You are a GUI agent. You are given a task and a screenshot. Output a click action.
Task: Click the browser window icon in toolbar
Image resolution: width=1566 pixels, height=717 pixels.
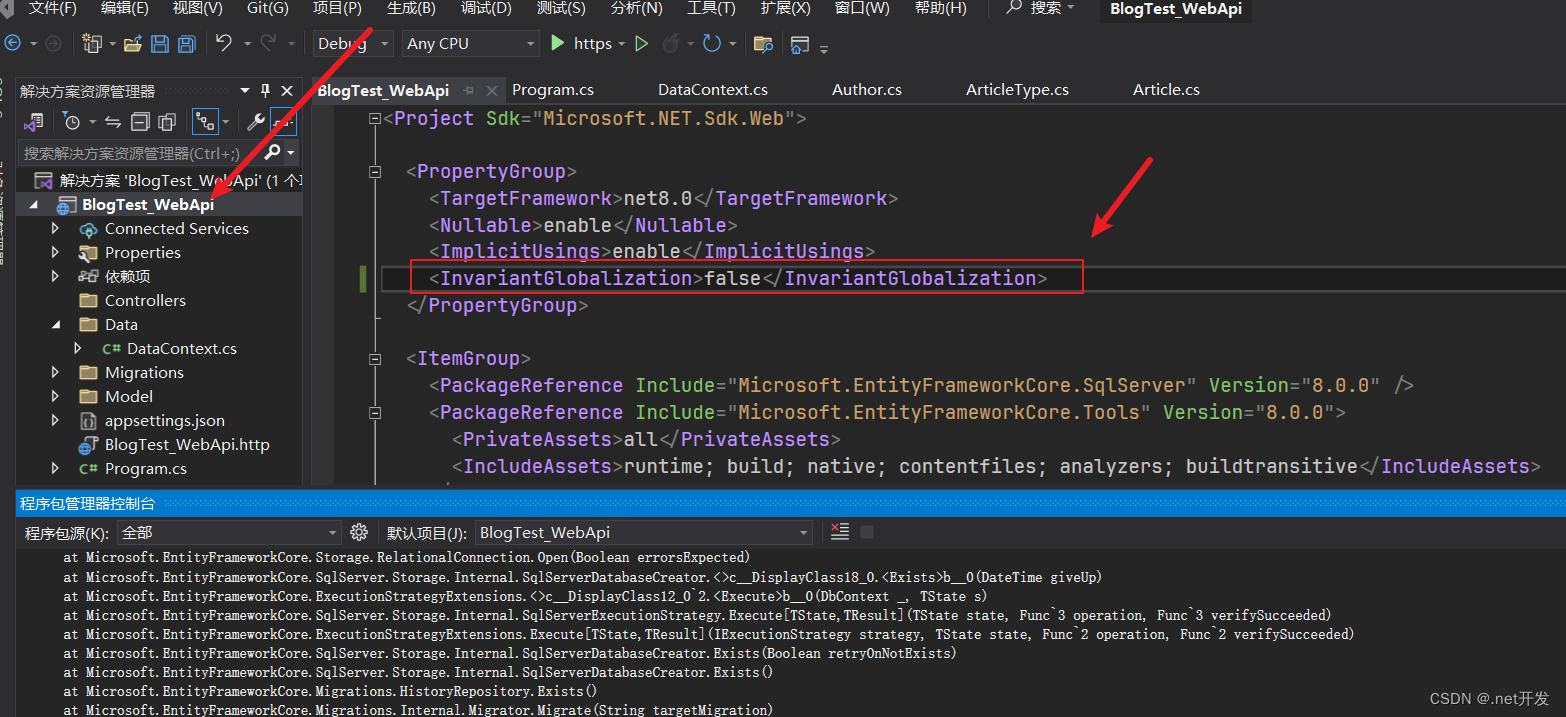click(799, 43)
